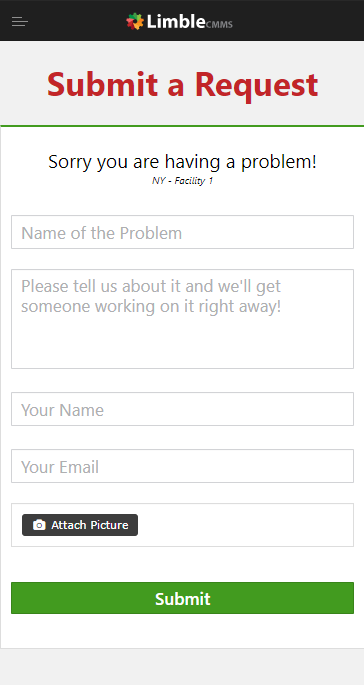
Task: Click the word Request in red heading
Action: 256,84
